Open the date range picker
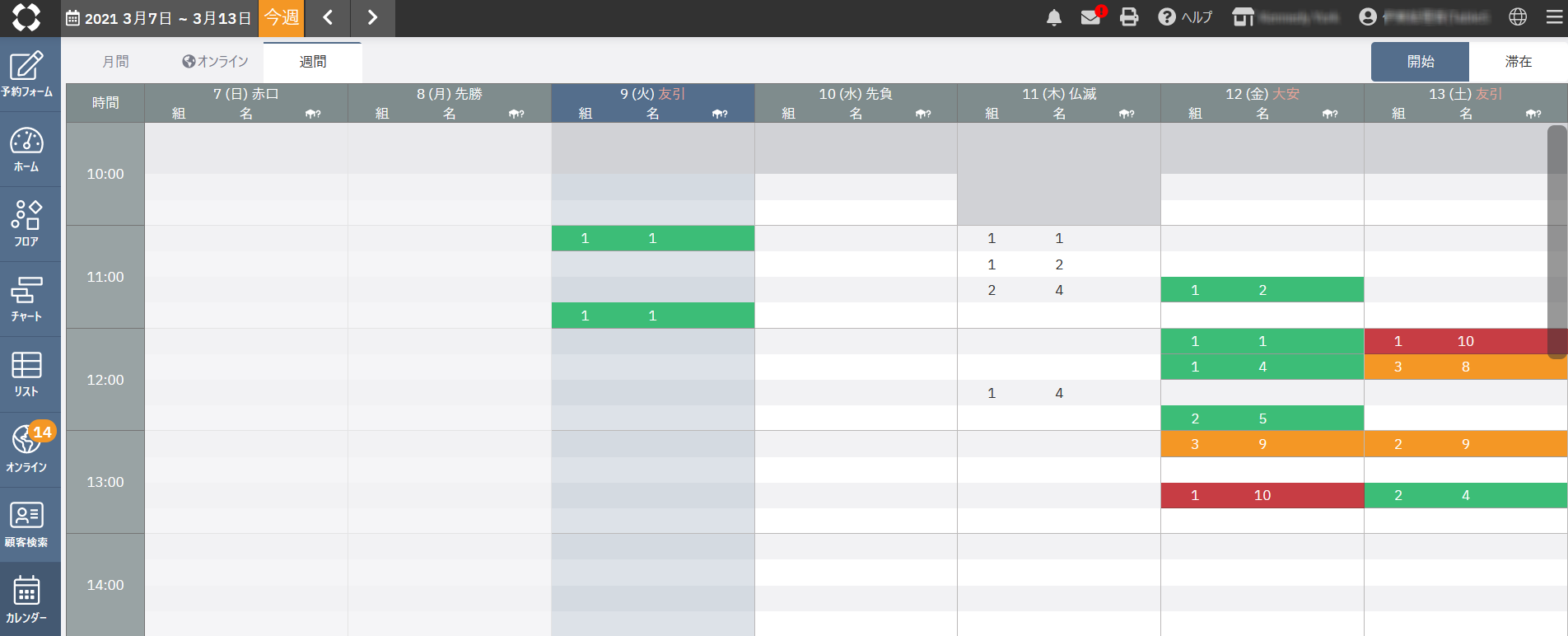Viewport: 1568px width, 636px height. pos(159,18)
